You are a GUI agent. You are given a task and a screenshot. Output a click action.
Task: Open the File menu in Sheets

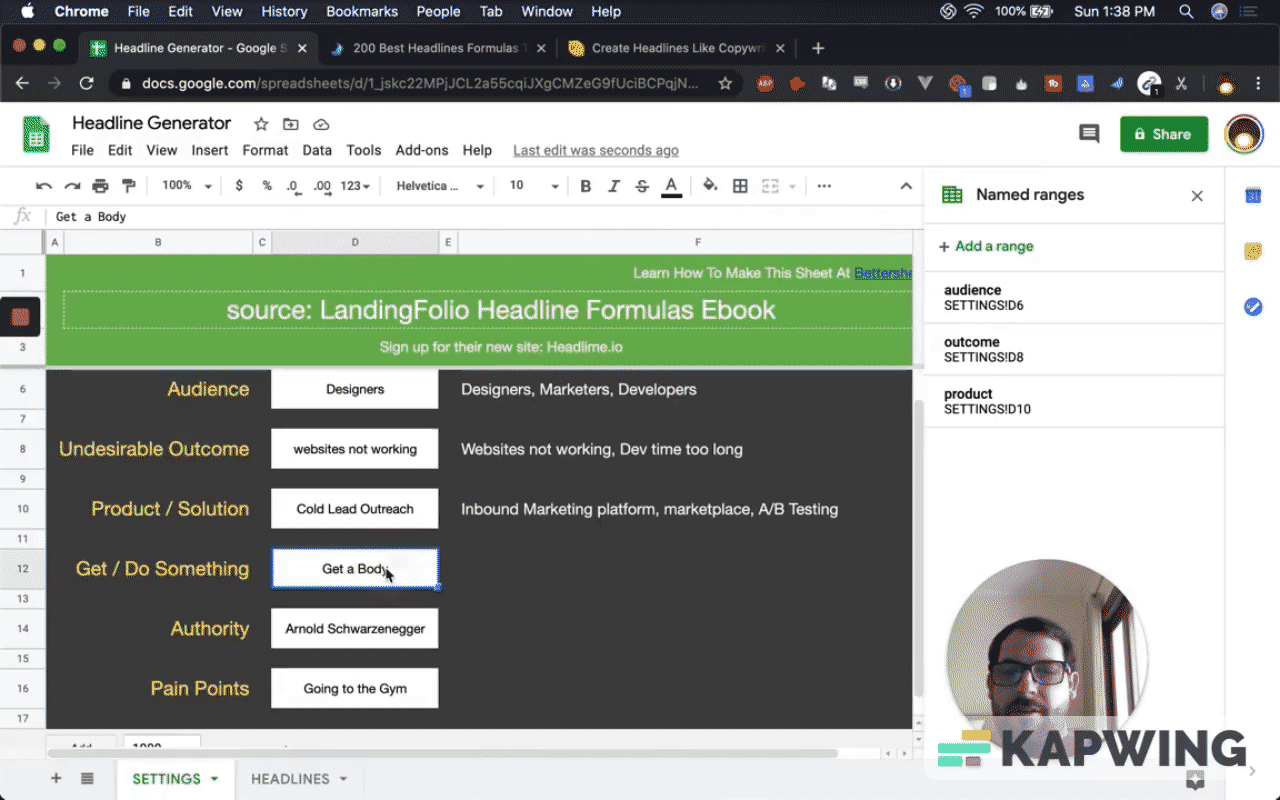point(82,150)
